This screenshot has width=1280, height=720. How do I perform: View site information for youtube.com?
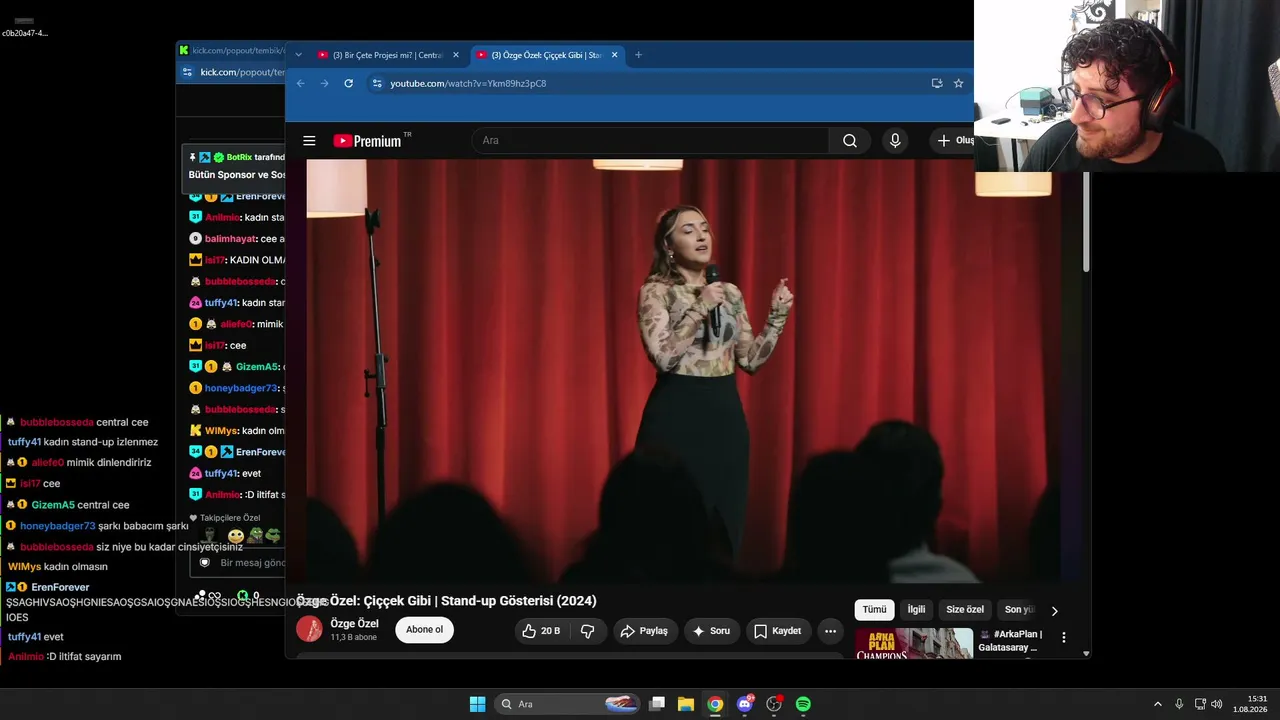pos(377,83)
